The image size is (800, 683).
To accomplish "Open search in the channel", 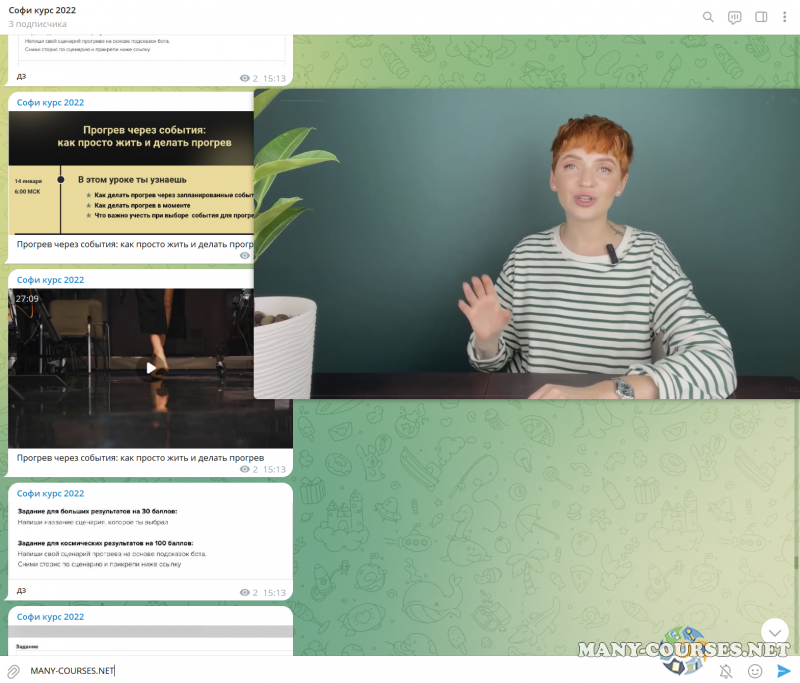I will point(708,17).
